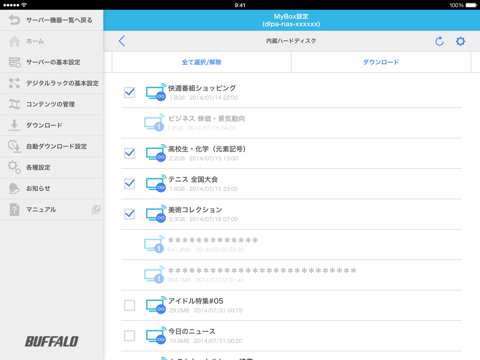The height and width of the screenshot is (360, 480).
Task: Click the お知らせ notification icon
Action: tap(14, 188)
